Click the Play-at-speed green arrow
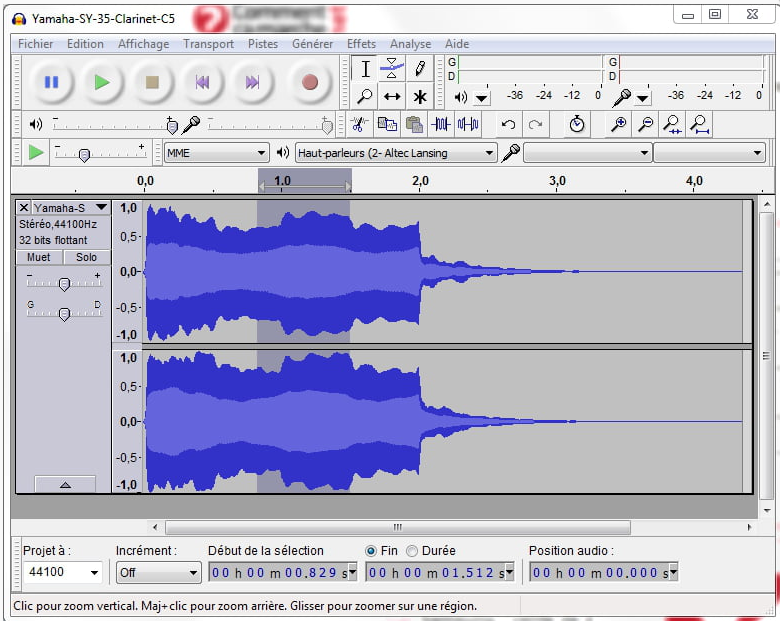This screenshot has width=780, height=621. pos(35,152)
